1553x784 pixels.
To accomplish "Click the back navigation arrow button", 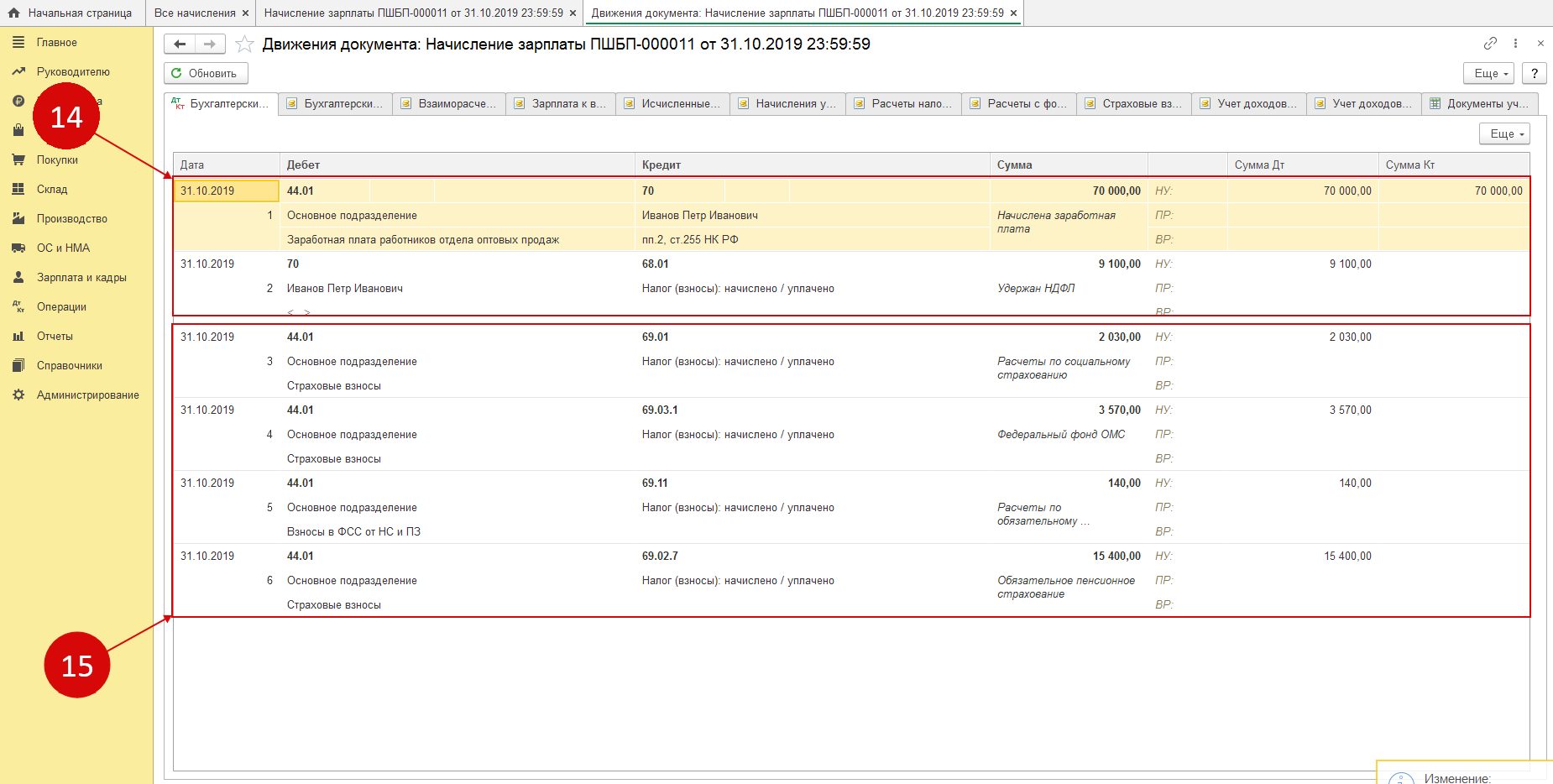I will (180, 44).
